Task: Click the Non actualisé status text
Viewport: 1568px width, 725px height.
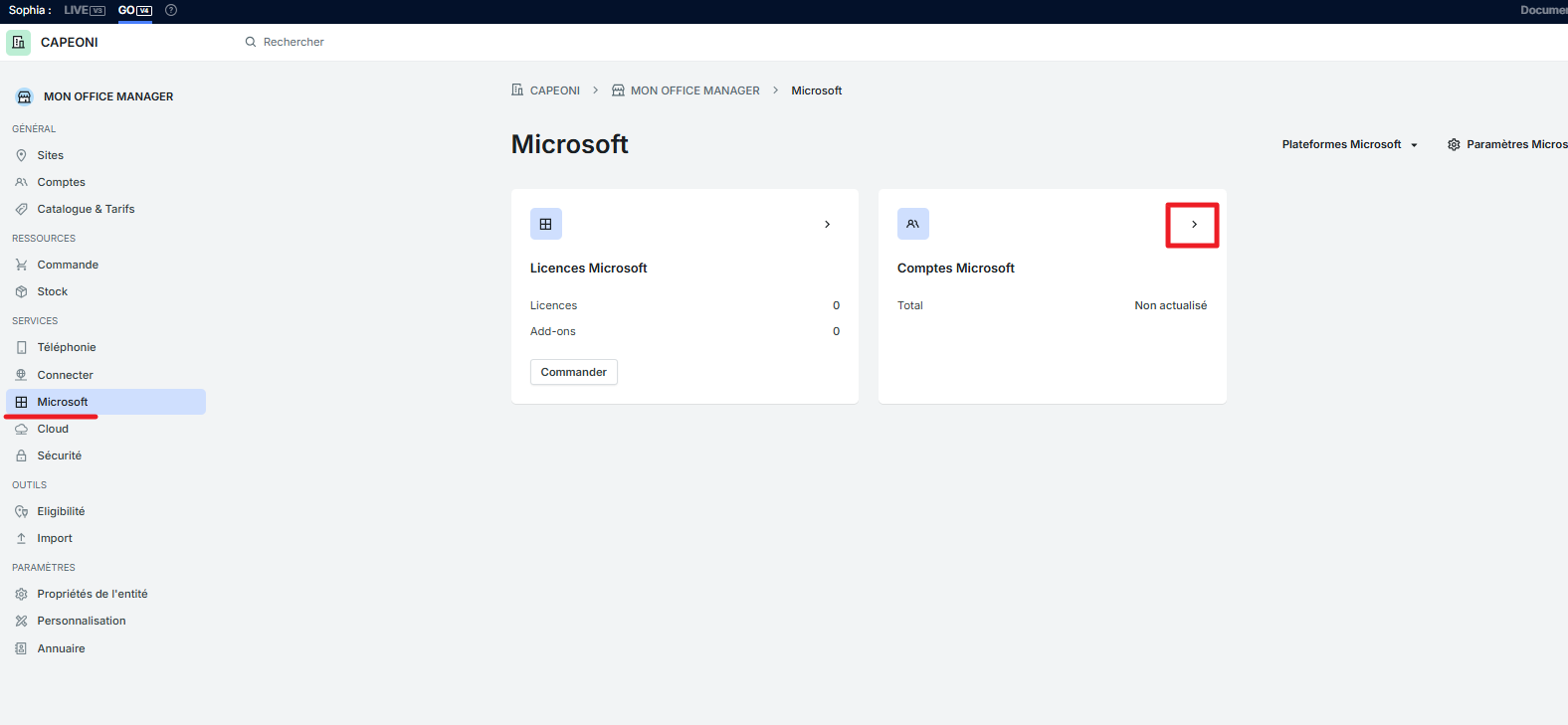Action: pos(1171,305)
